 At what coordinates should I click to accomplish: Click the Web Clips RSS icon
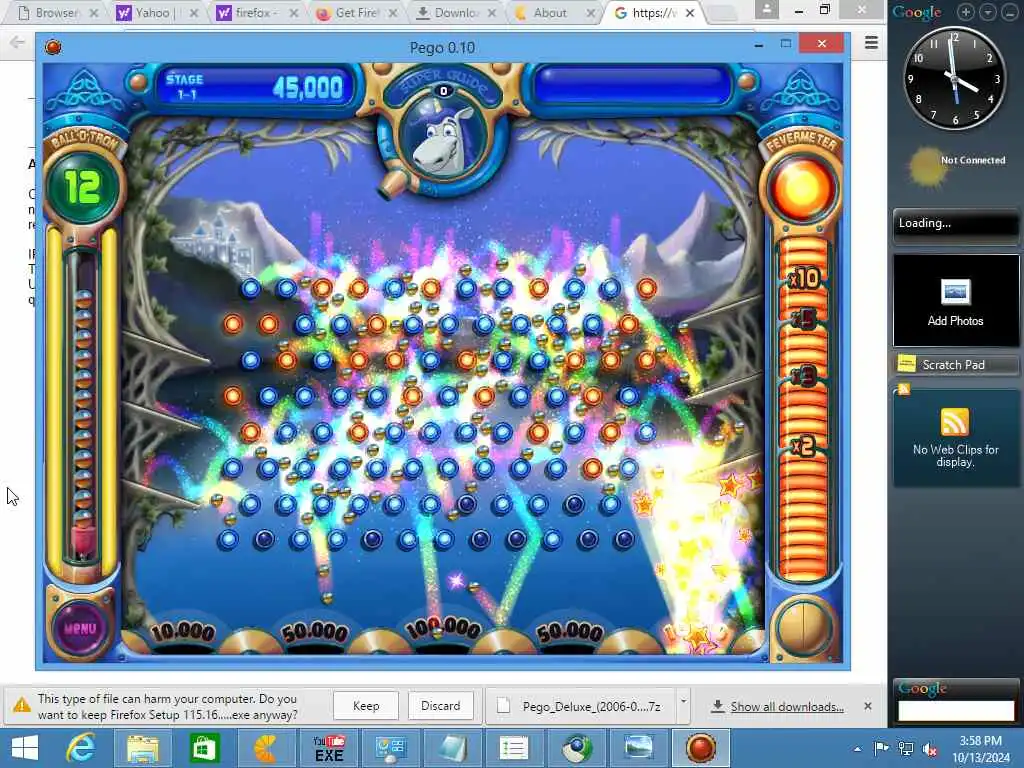(954, 423)
